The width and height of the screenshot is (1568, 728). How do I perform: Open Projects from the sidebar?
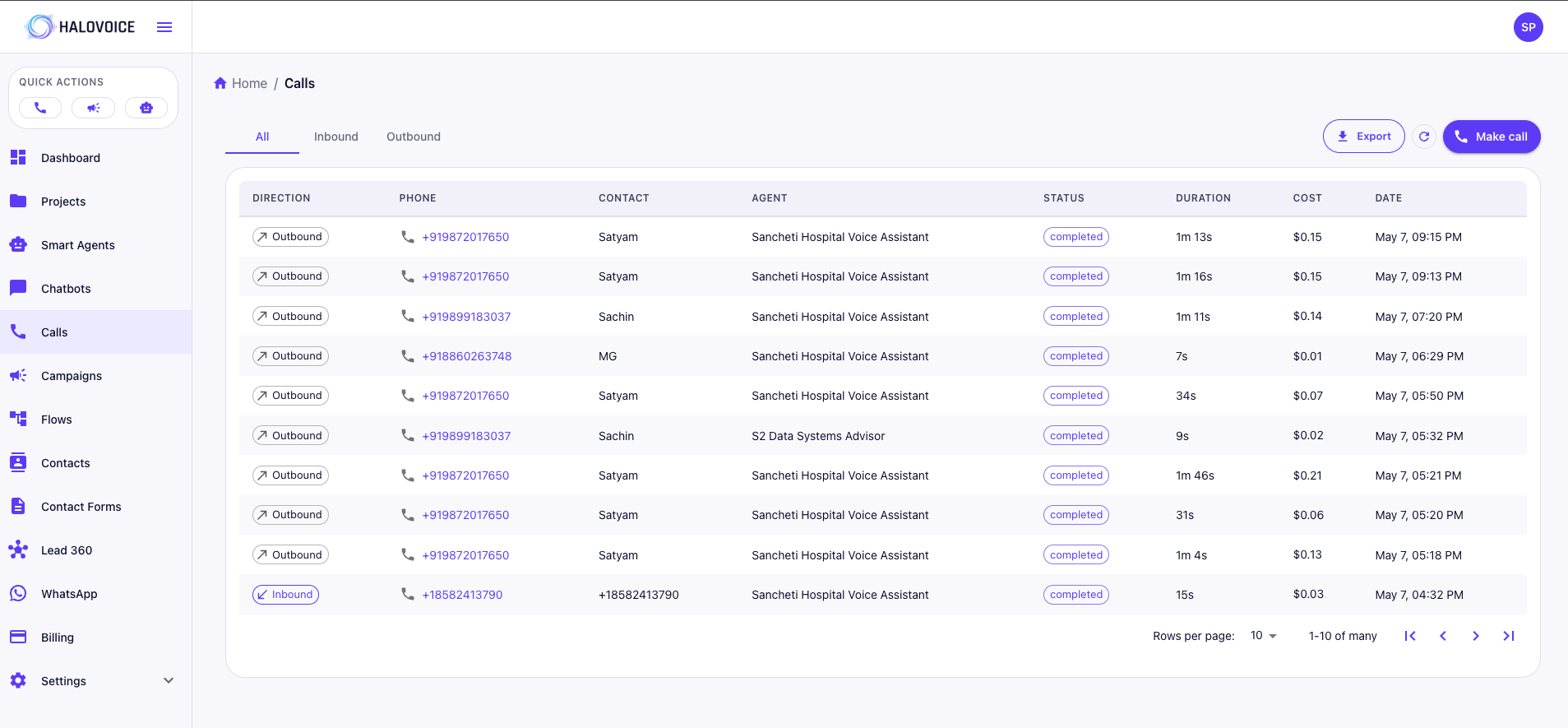coord(95,202)
